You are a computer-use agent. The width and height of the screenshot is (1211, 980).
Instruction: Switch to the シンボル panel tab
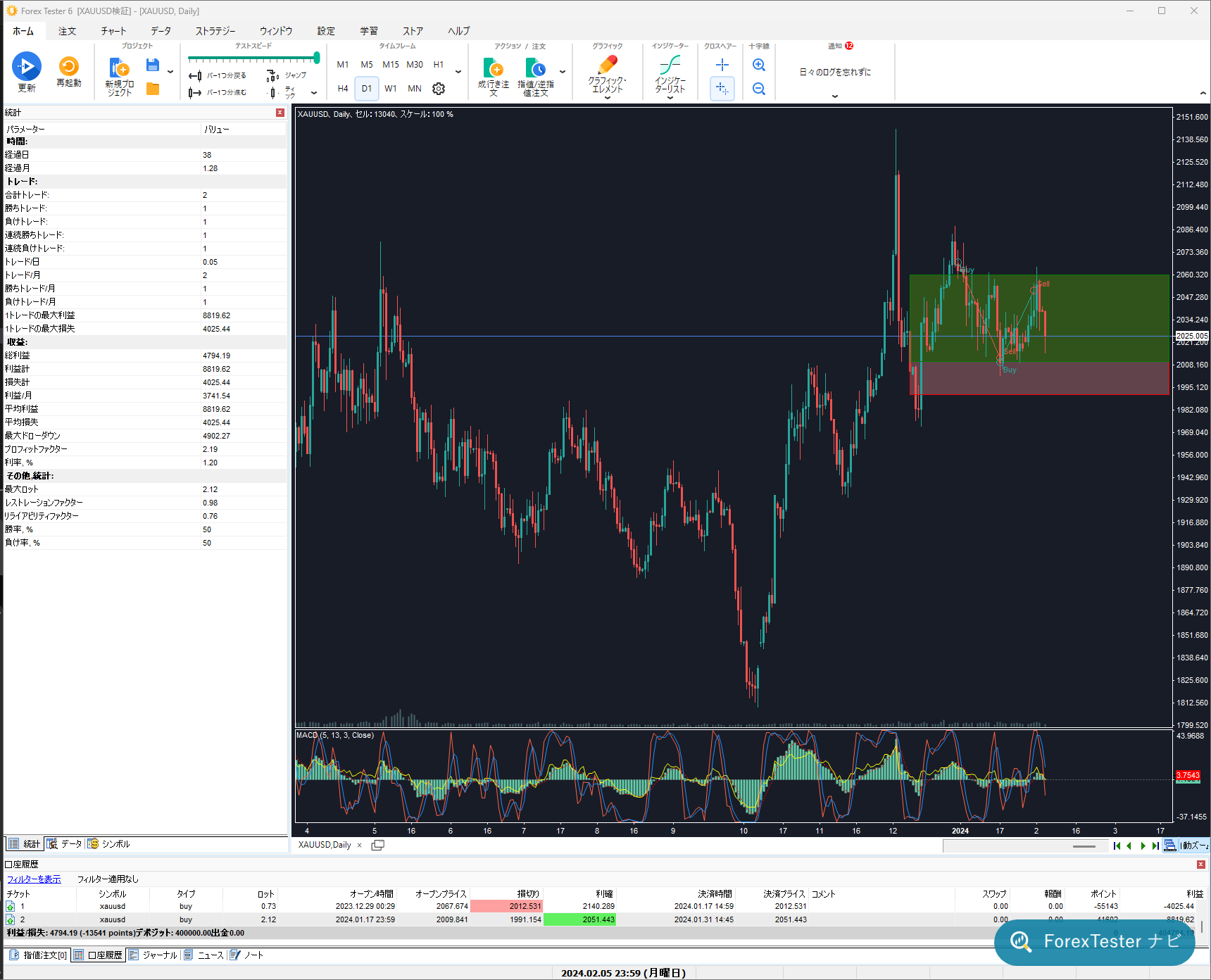(x=109, y=844)
